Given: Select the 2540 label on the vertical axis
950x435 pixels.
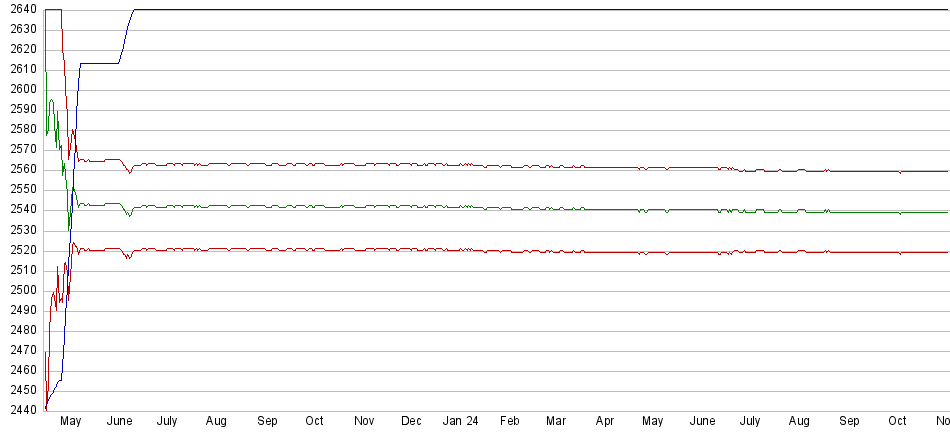Looking at the screenshot, I should point(23,210).
